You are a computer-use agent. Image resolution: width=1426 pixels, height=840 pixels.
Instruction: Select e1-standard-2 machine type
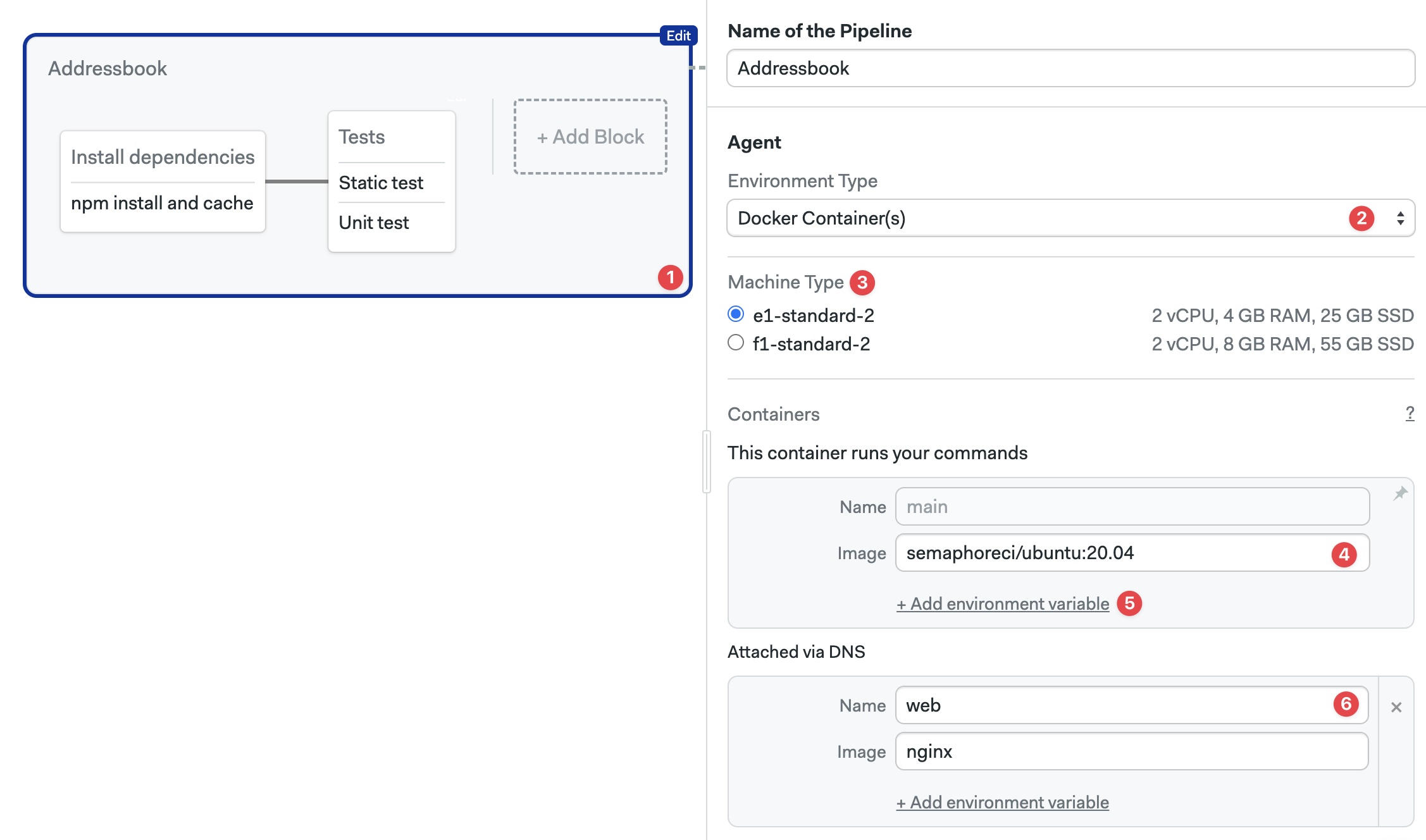(x=736, y=314)
